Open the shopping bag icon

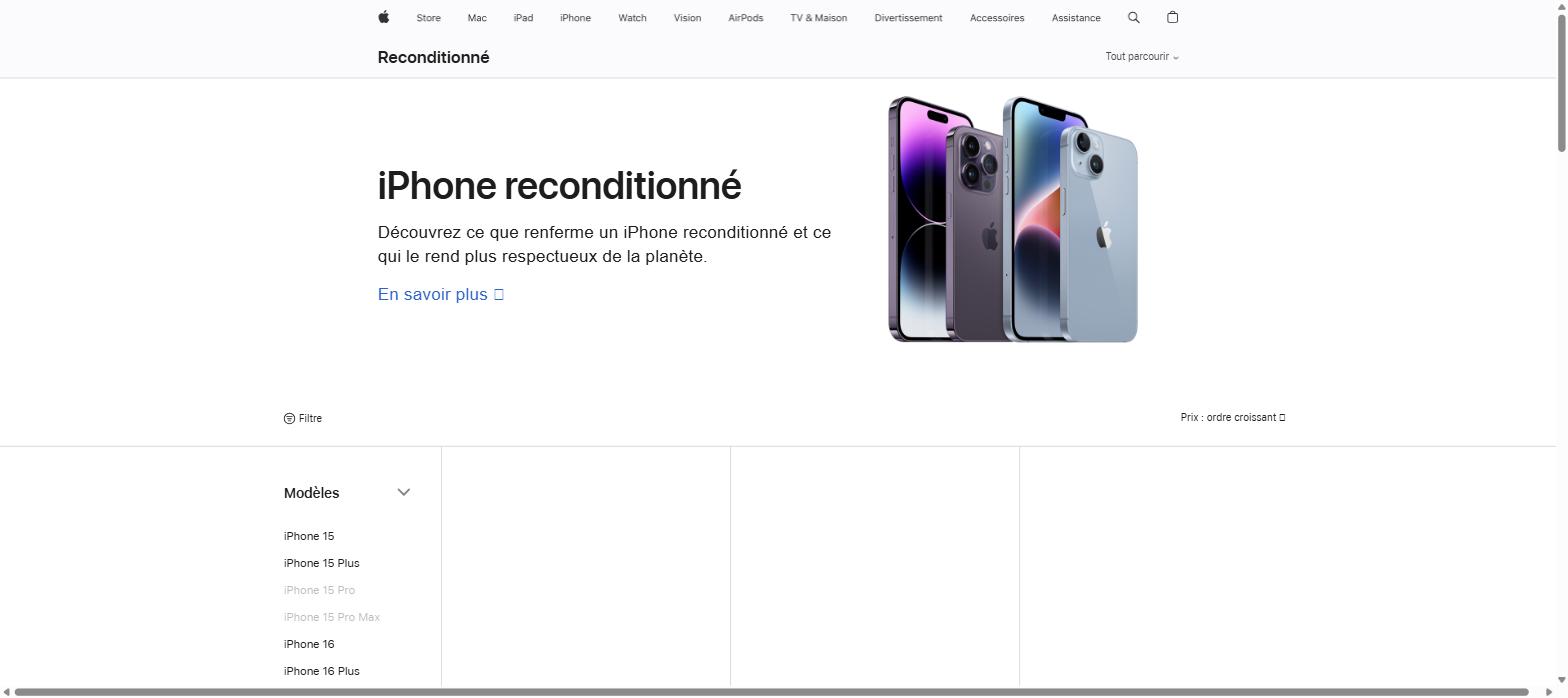[x=1172, y=17]
